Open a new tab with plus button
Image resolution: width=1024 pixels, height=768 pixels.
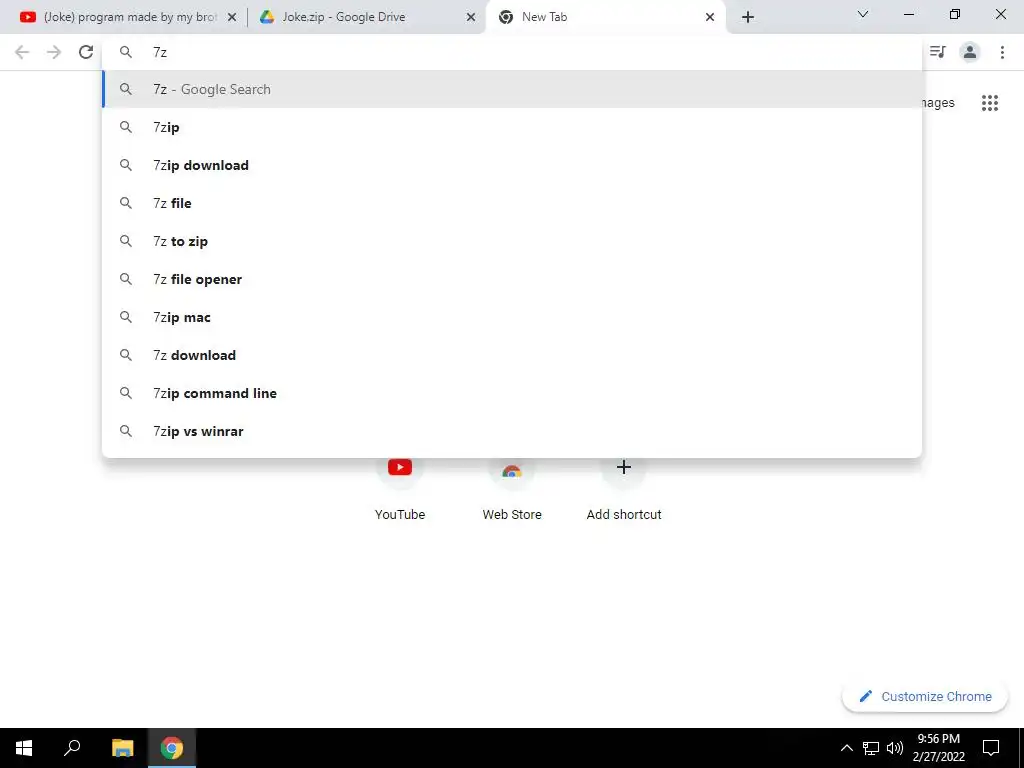coord(748,17)
